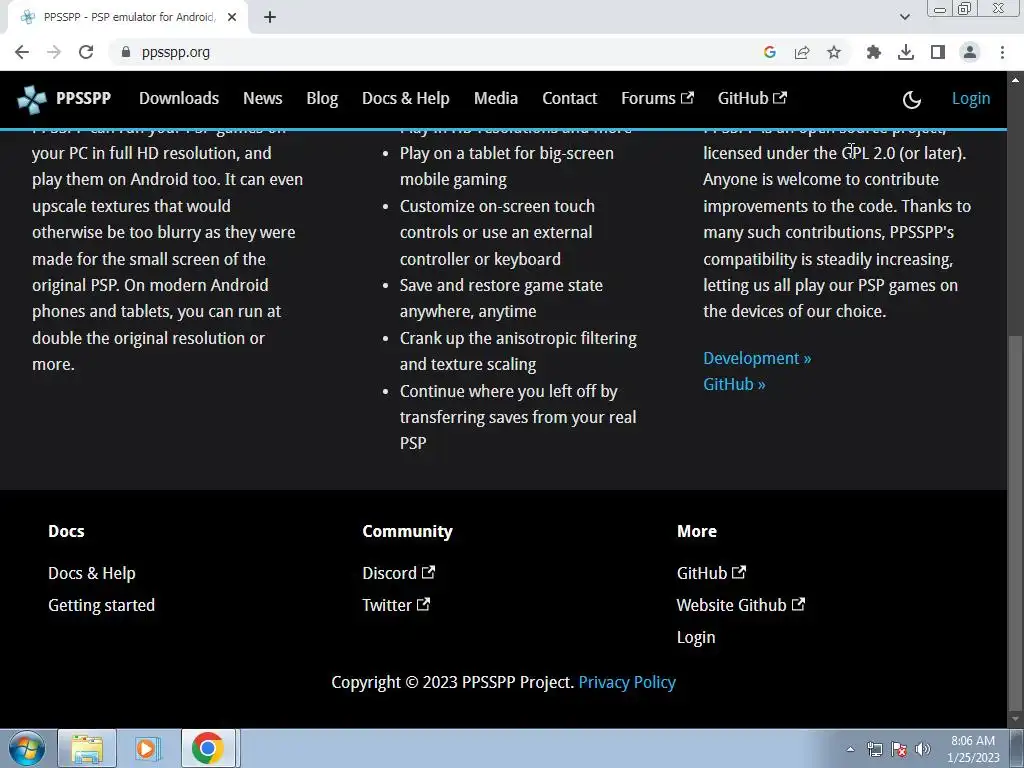Go back using the browser back arrow
This screenshot has height=768, width=1024.
point(22,52)
